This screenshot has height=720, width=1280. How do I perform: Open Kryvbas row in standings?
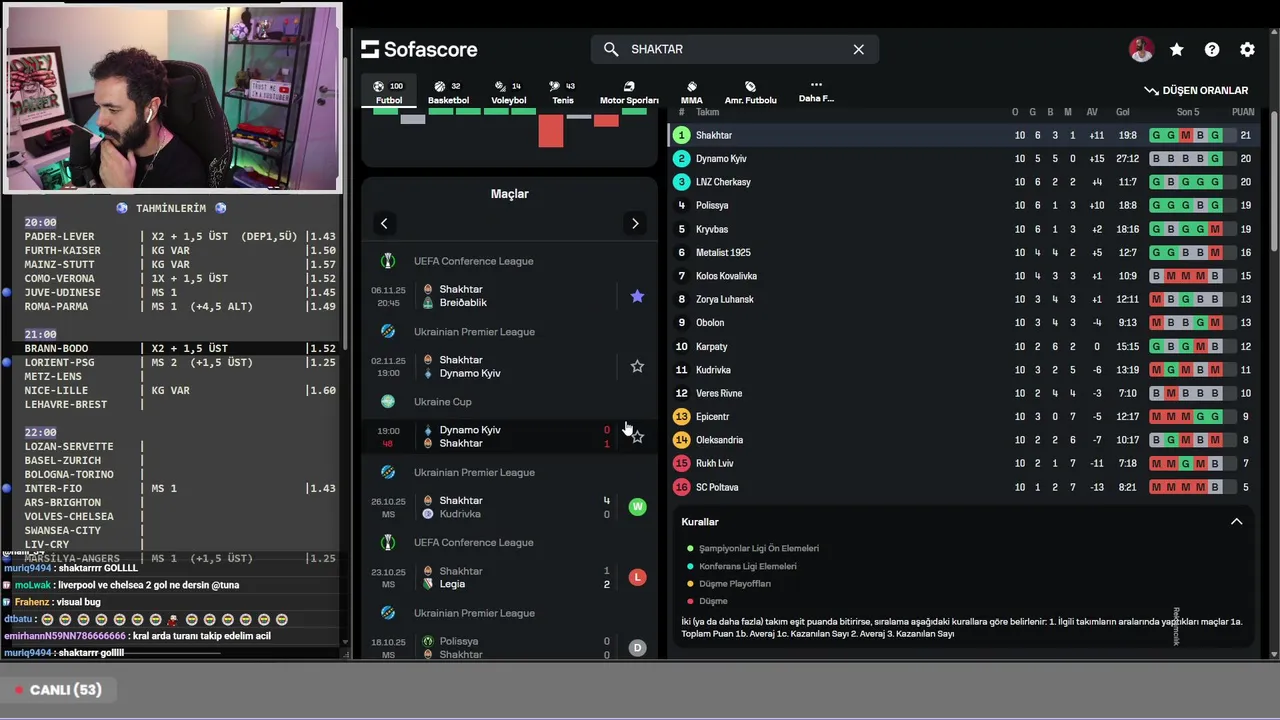coord(966,229)
